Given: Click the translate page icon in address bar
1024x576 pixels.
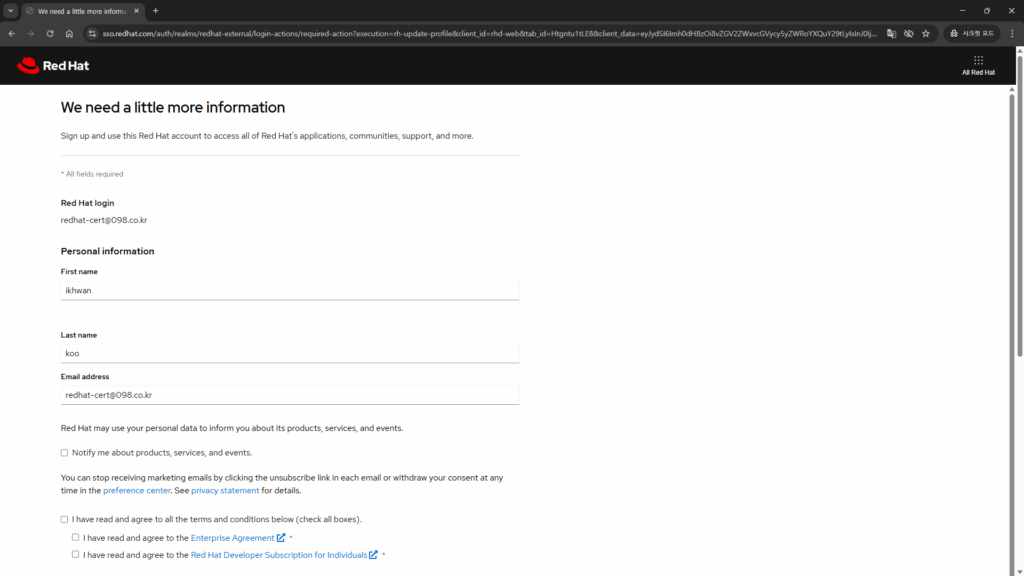Looking at the screenshot, I should point(891,33).
